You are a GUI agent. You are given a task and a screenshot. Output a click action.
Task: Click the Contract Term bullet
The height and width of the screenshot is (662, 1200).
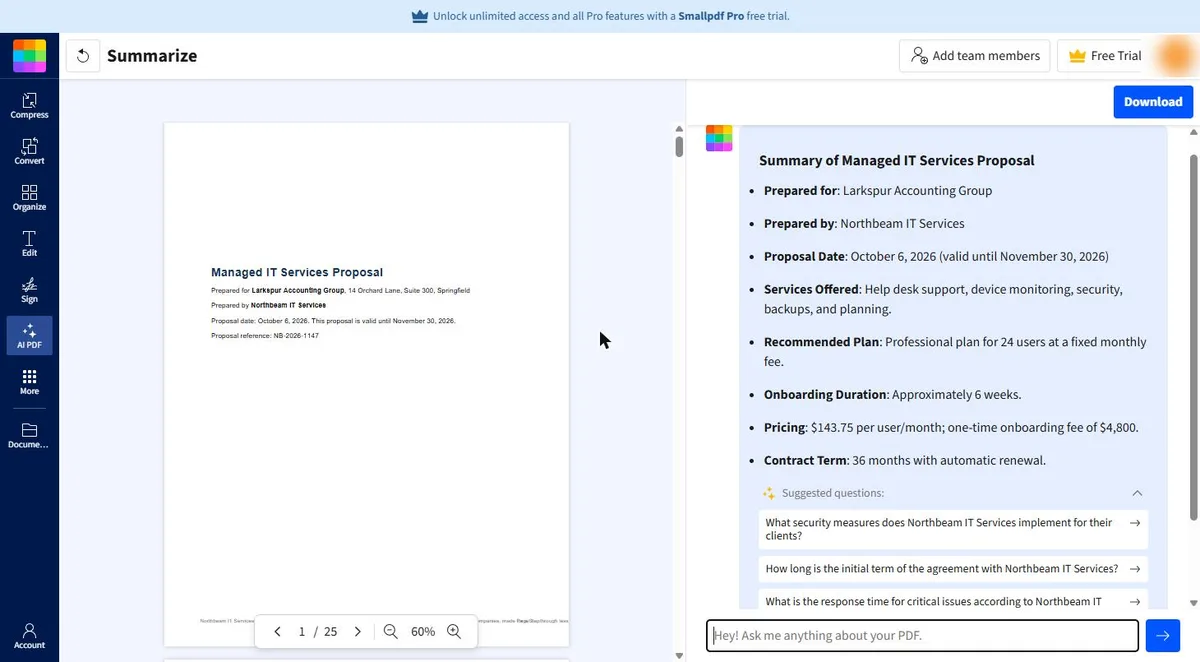905,460
